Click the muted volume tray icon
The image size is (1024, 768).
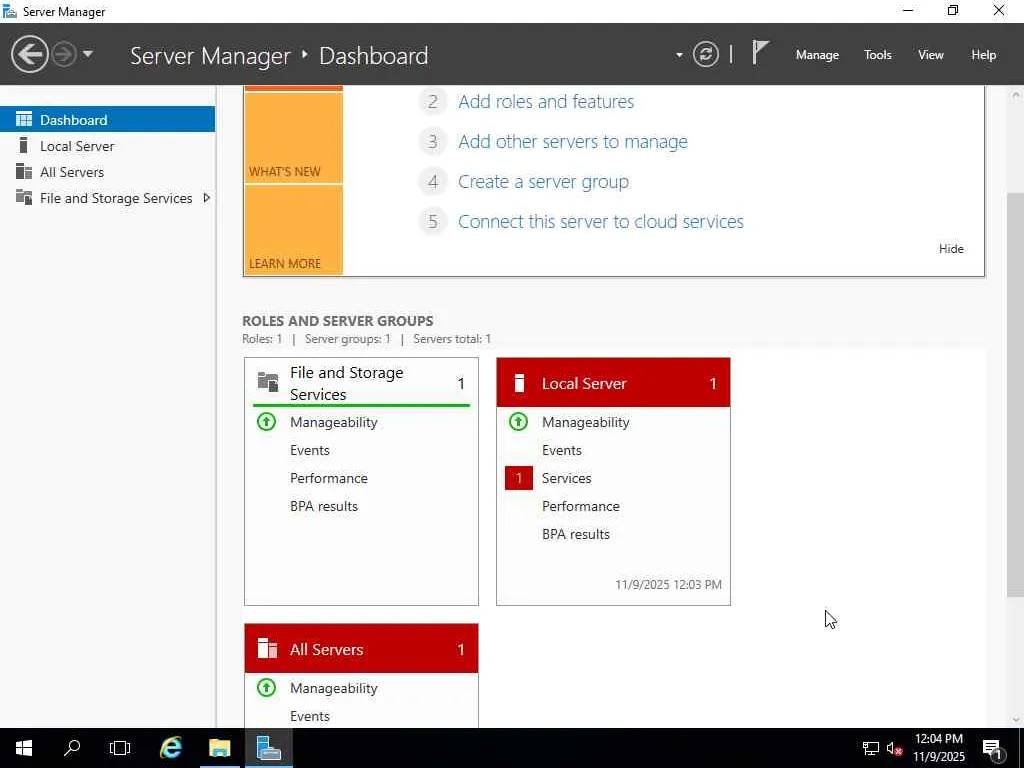pos(894,748)
